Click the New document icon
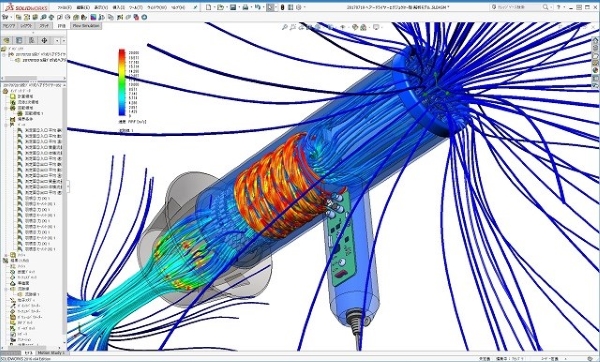 (209, 7)
